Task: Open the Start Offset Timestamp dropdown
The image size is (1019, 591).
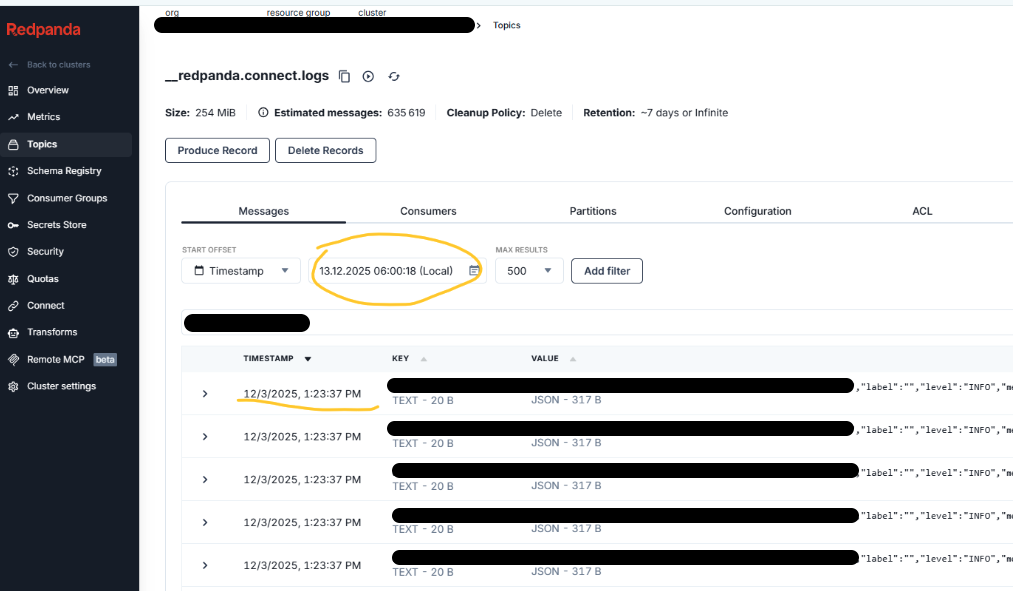Action: point(241,270)
